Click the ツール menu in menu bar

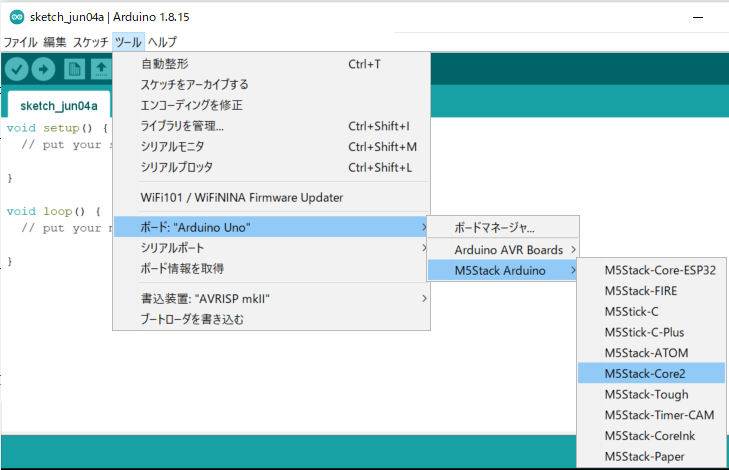pos(128,42)
